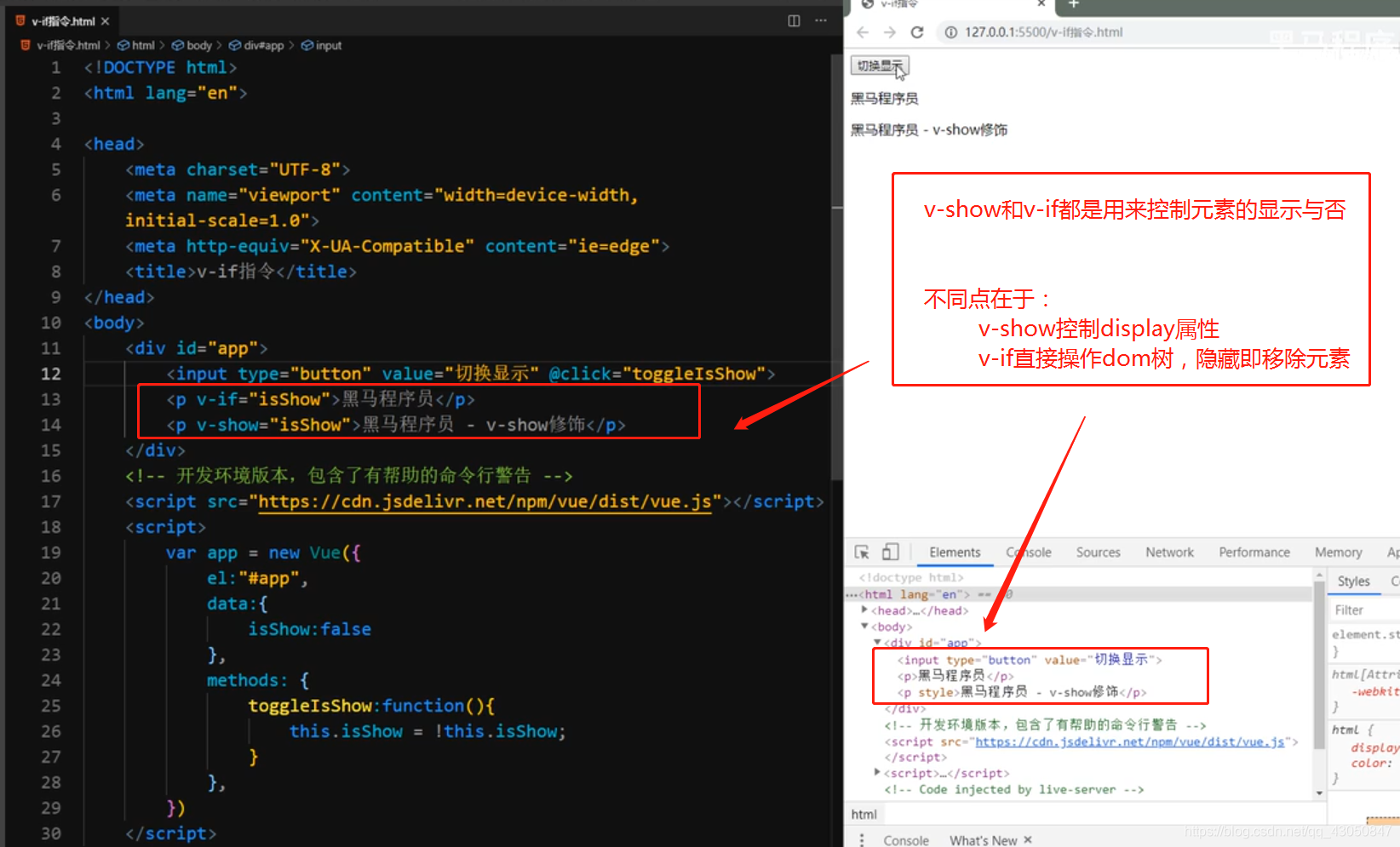
Task: Open the Network tab in DevTools
Action: tap(1169, 552)
